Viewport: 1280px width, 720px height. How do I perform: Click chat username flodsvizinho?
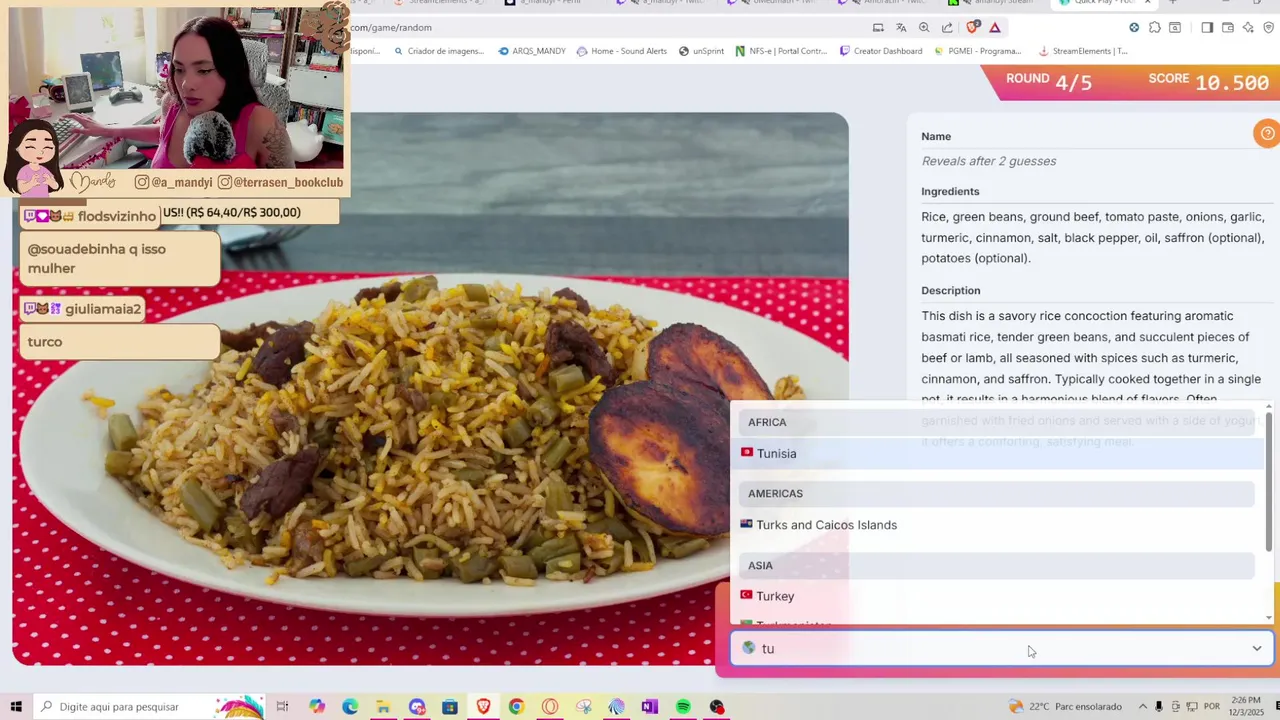point(117,216)
